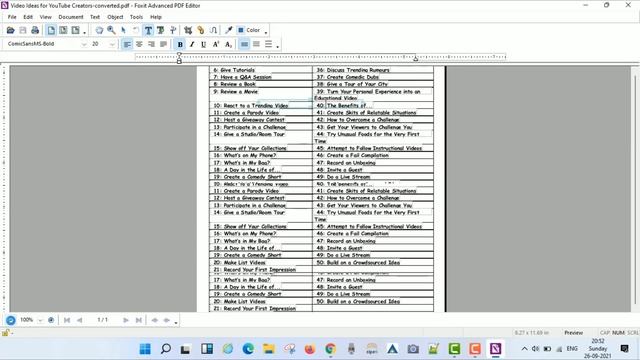Viewport: 640px width, 360px height.
Task: Open File Explorer from the taskbar
Action: [269, 349]
